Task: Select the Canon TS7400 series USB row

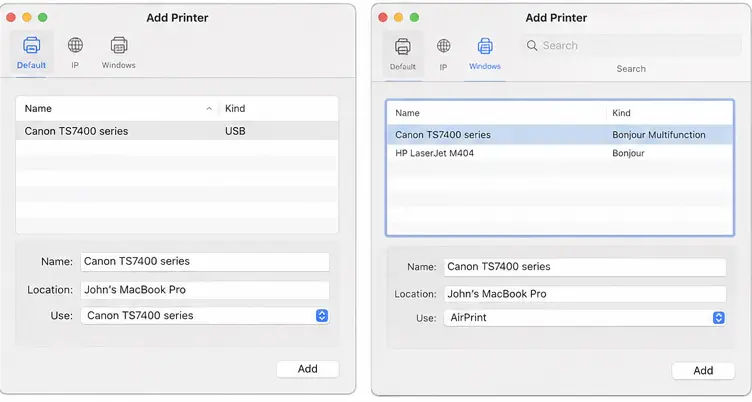Action: click(x=177, y=131)
